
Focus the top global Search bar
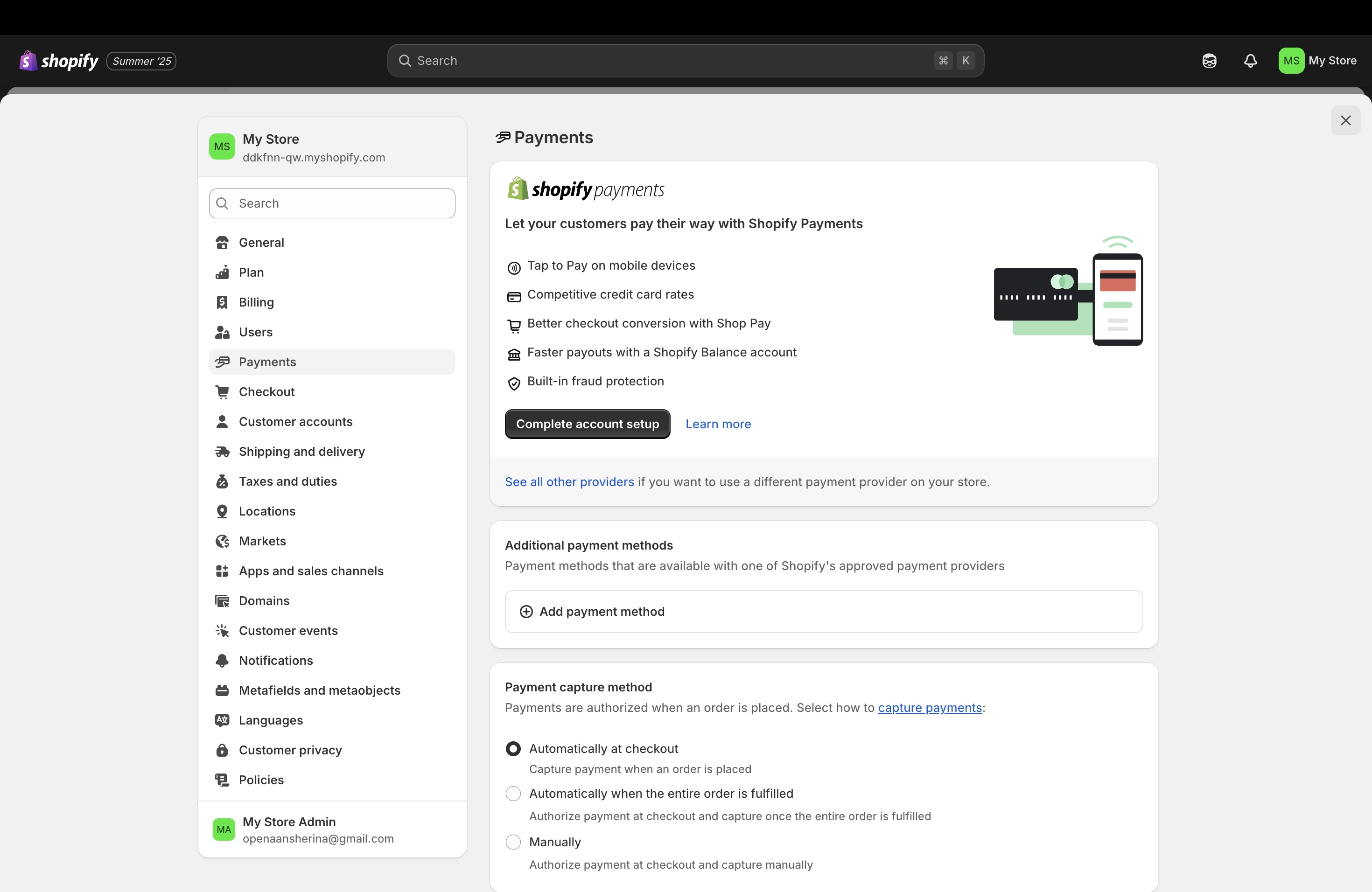[686, 61]
